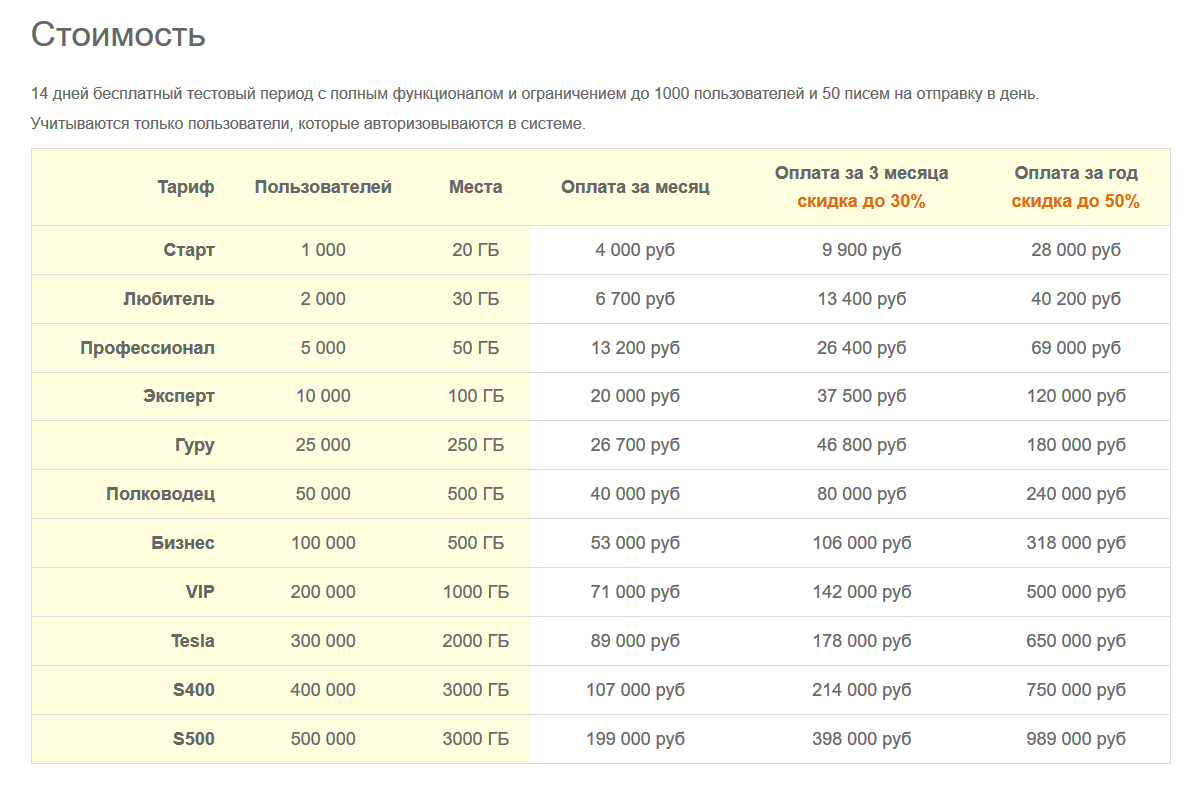
Task: Select the "VIP" tariff label
Action: [x=200, y=592]
